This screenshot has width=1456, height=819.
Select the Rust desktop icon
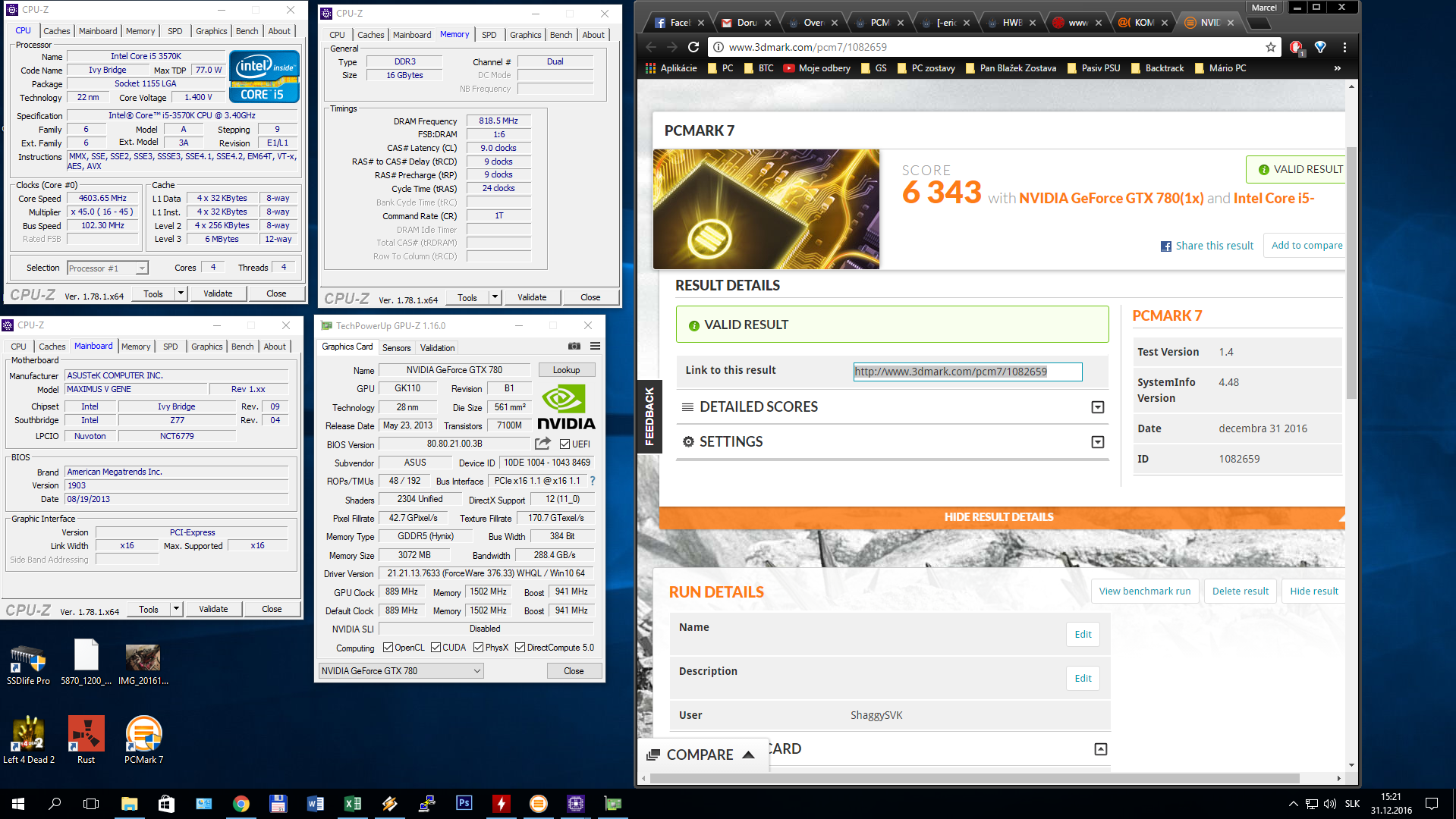click(x=86, y=739)
